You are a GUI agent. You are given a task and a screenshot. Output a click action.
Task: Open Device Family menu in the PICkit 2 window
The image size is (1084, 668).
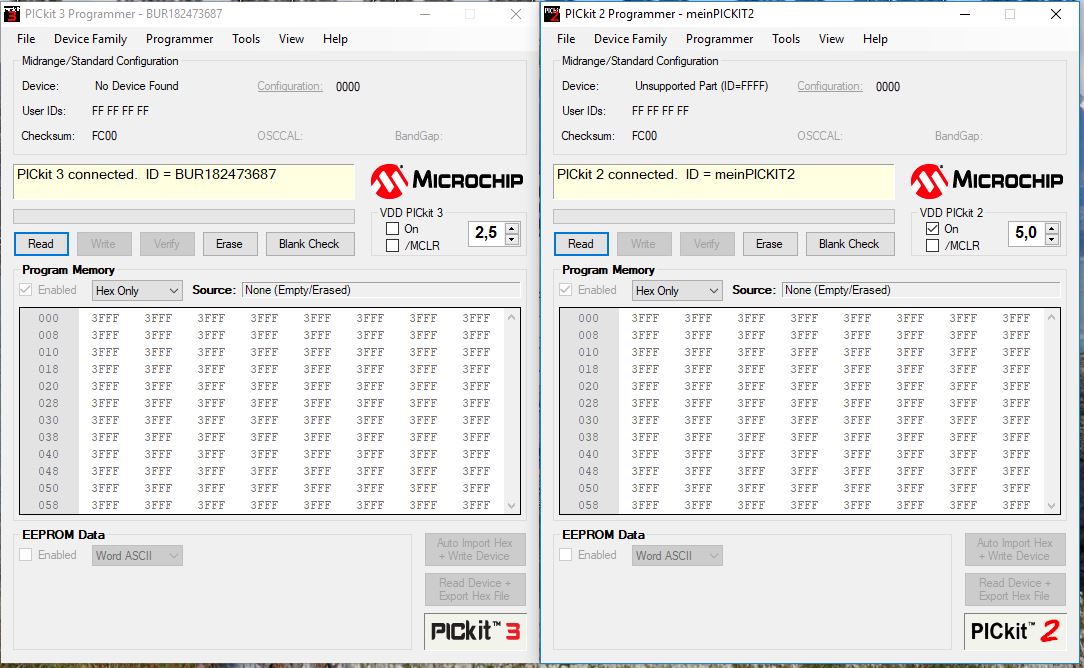[630, 39]
